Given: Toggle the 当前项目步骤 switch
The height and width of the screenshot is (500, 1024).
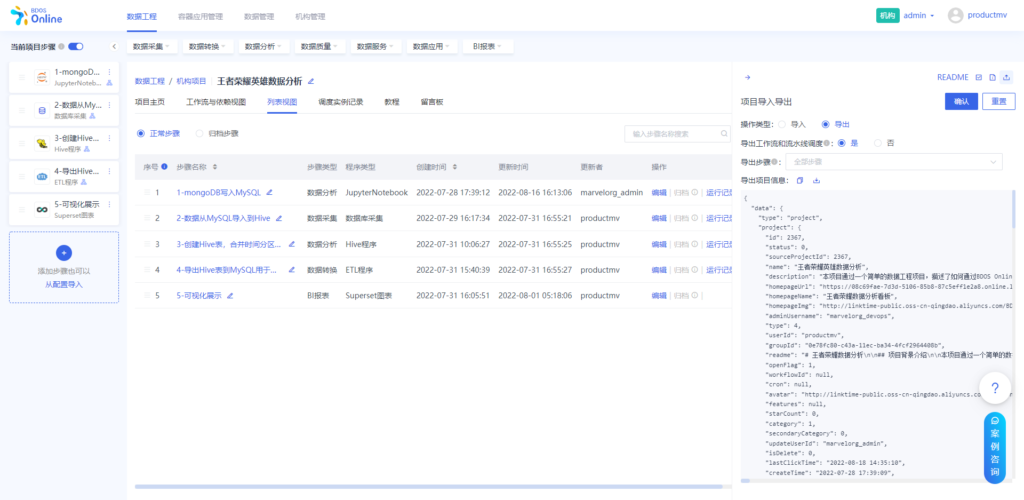Looking at the screenshot, I should pyautogui.click(x=76, y=46).
